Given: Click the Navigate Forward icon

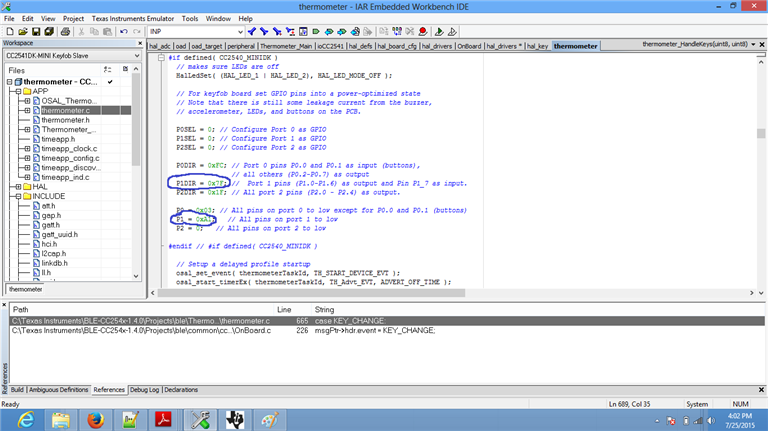Looking at the screenshot, I should [x=368, y=31].
